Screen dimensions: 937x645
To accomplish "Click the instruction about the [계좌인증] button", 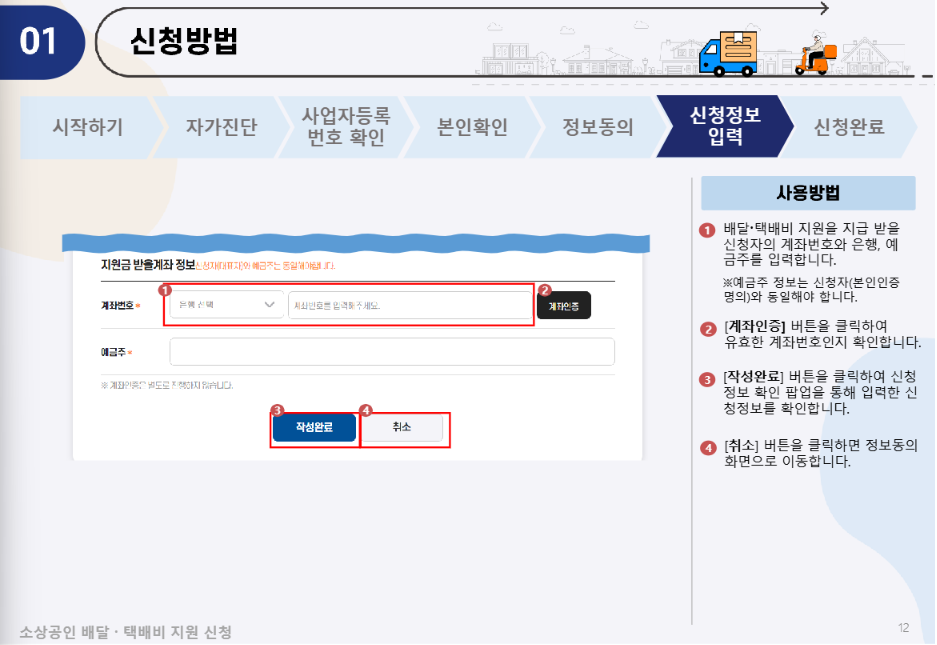I will [x=822, y=334].
